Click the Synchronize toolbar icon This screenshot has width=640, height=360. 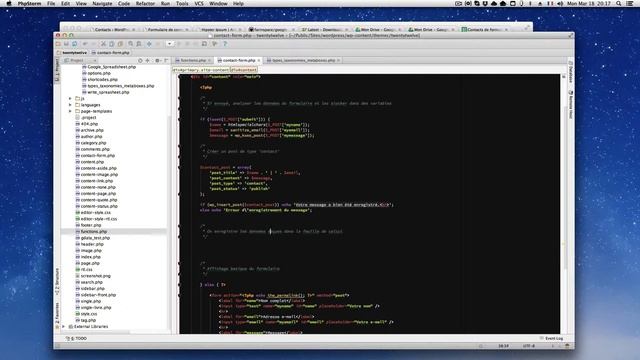[x=75, y=44]
